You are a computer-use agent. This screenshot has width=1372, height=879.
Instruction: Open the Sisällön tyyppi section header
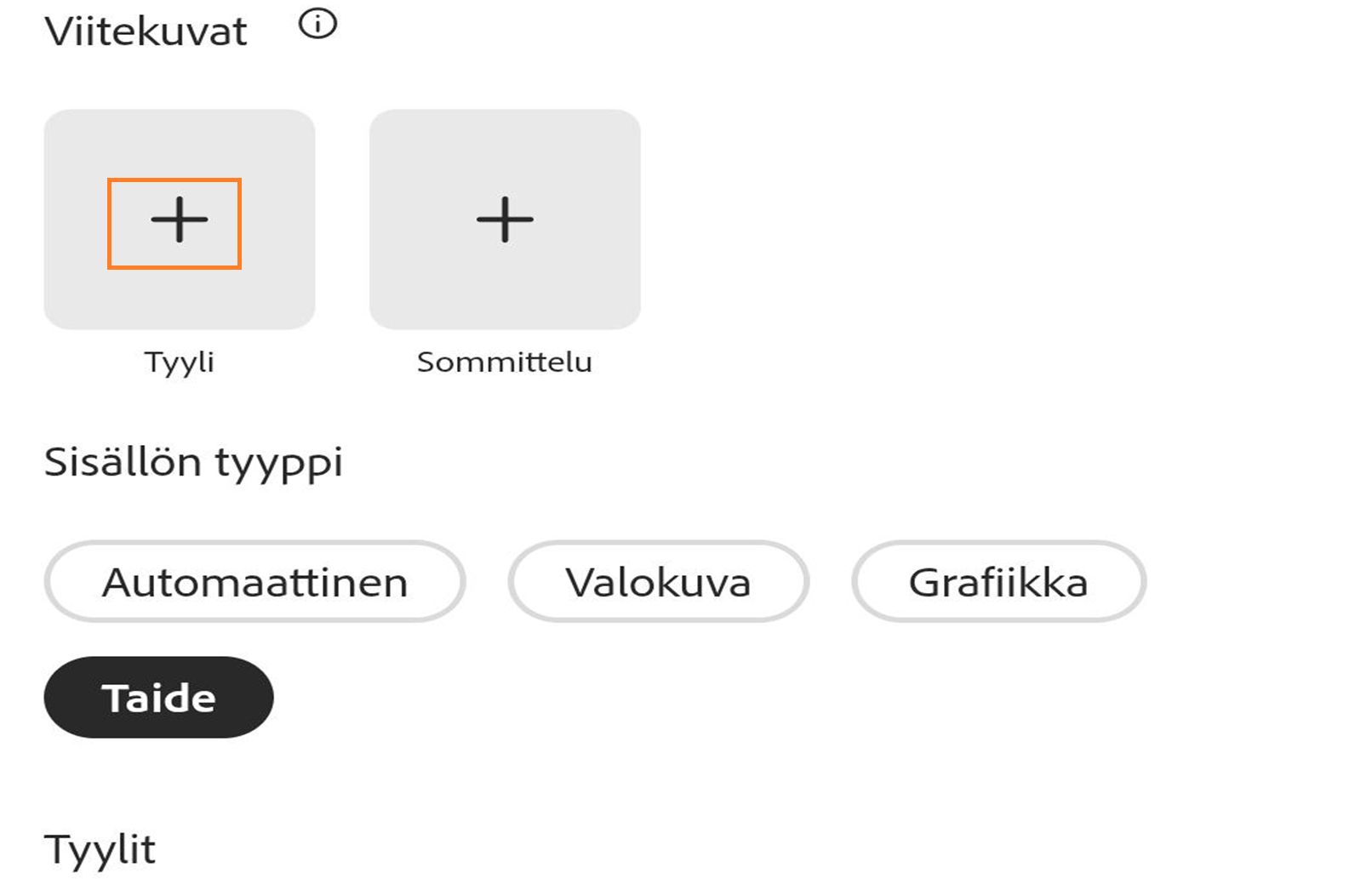click(193, 462)
